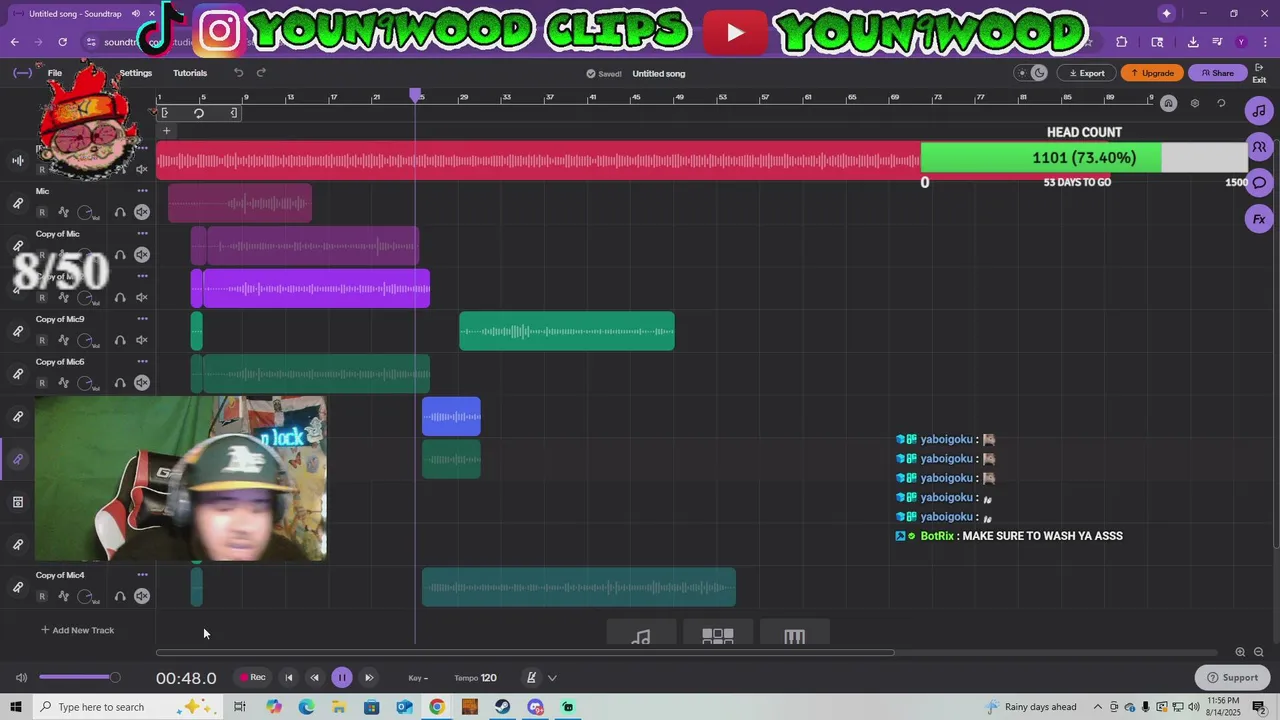Open the File menu
1280x720 pixels.
point(55,73)
